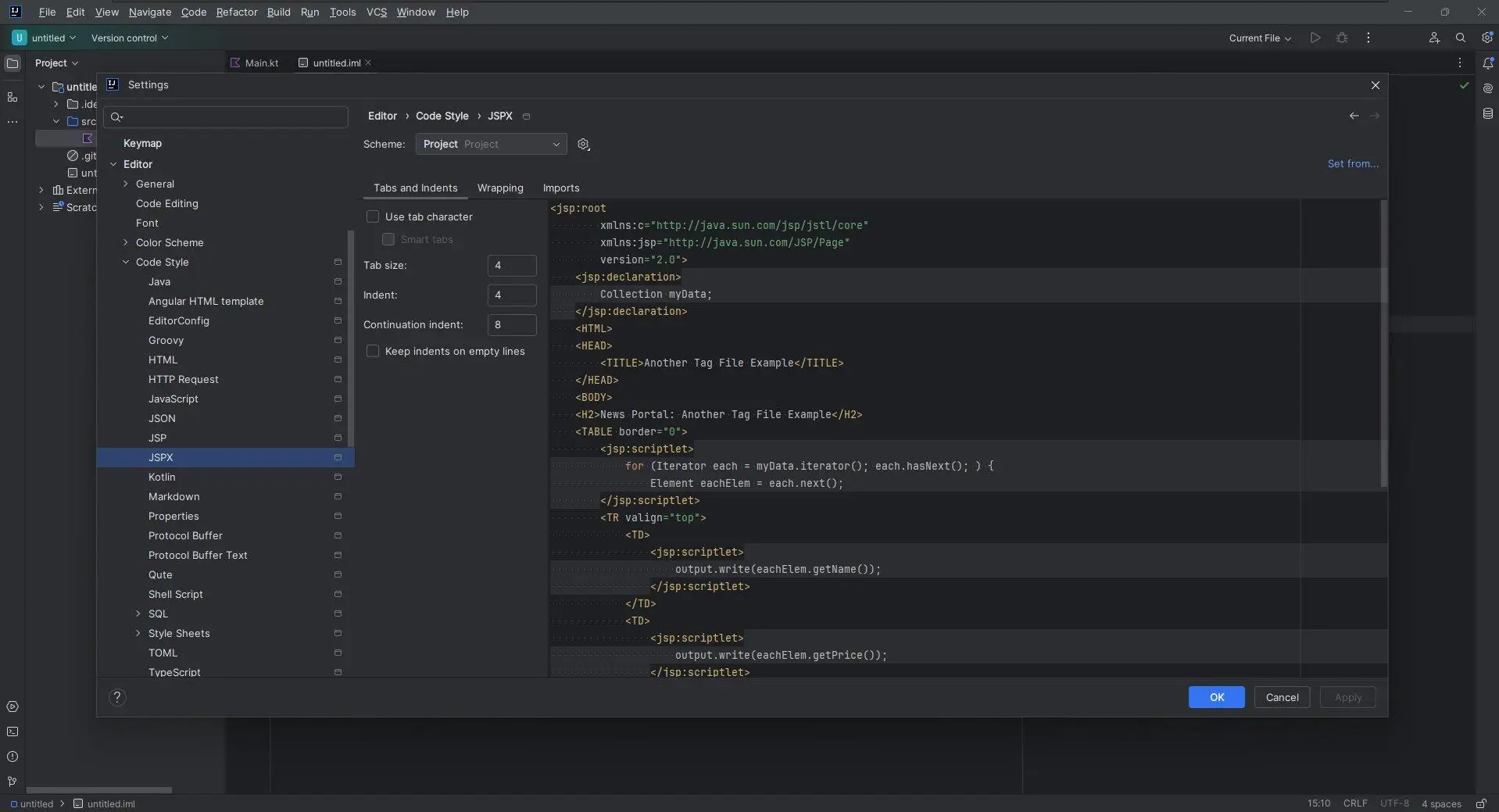Screen dimensions: 1499x812
Task: Click the Debug bug icon
Action: tap(1342, 38)
